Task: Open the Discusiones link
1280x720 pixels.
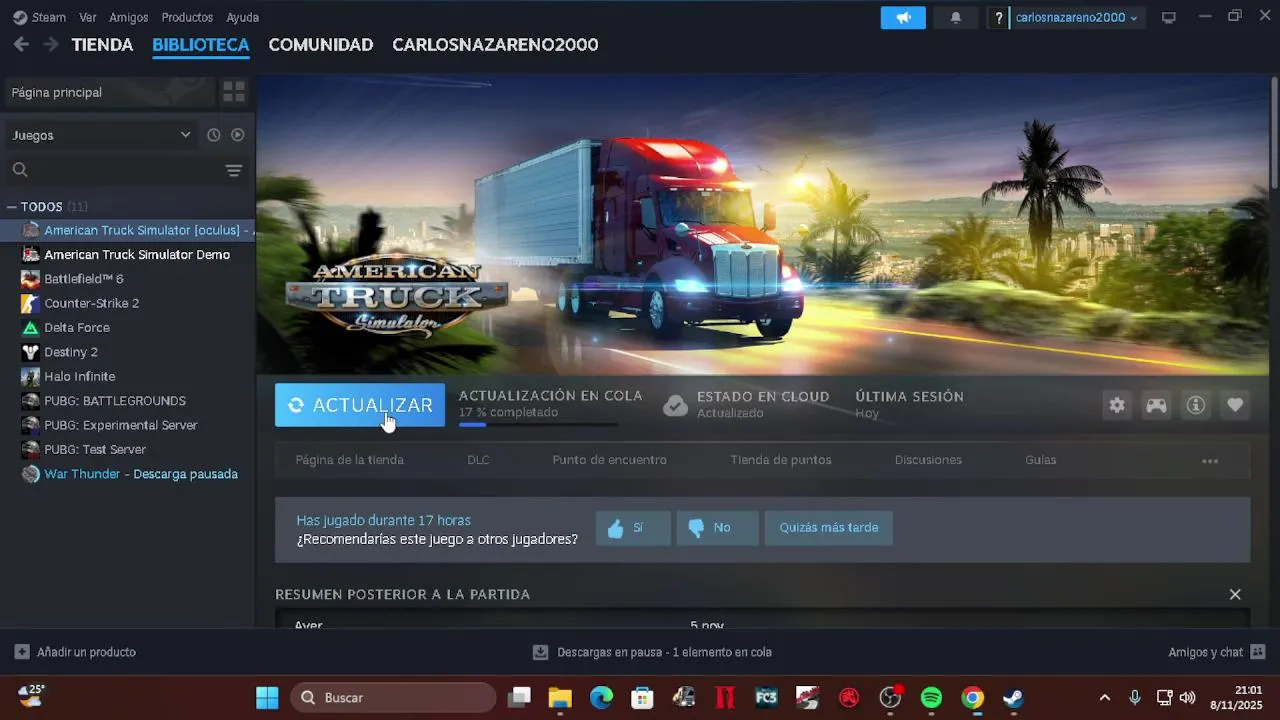Action: click(x=928, y=460)
